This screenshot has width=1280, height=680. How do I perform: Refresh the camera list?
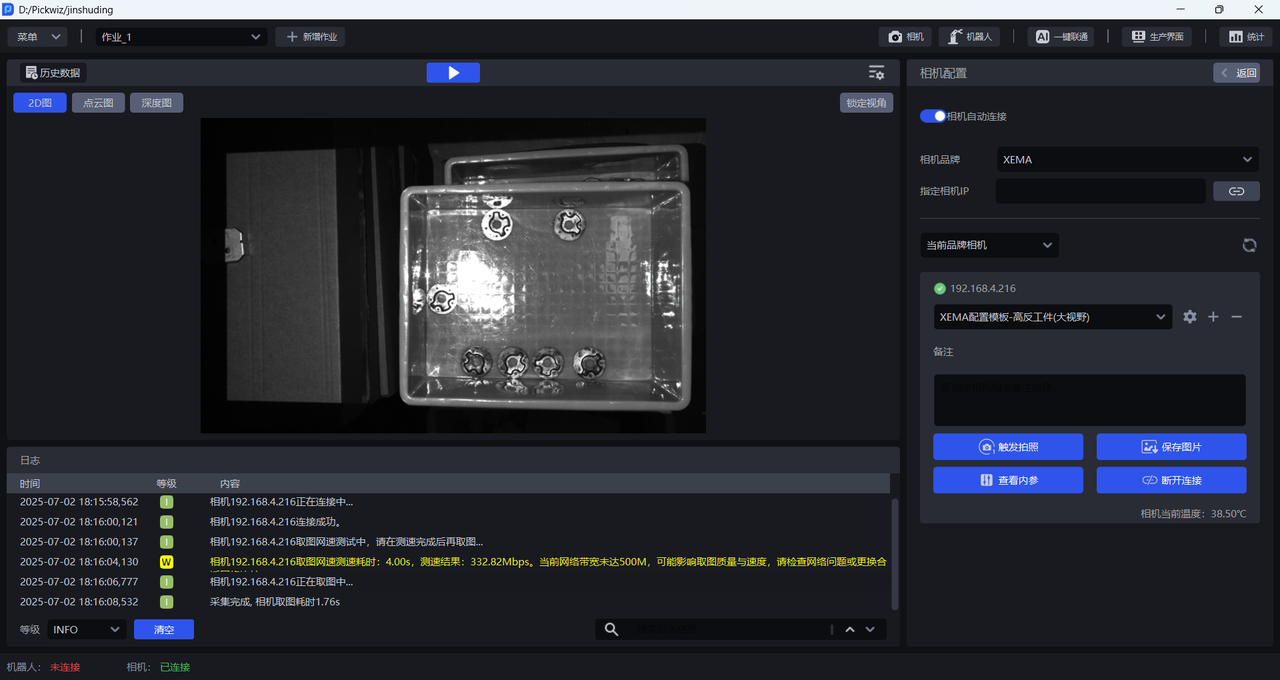[1249, 245]
